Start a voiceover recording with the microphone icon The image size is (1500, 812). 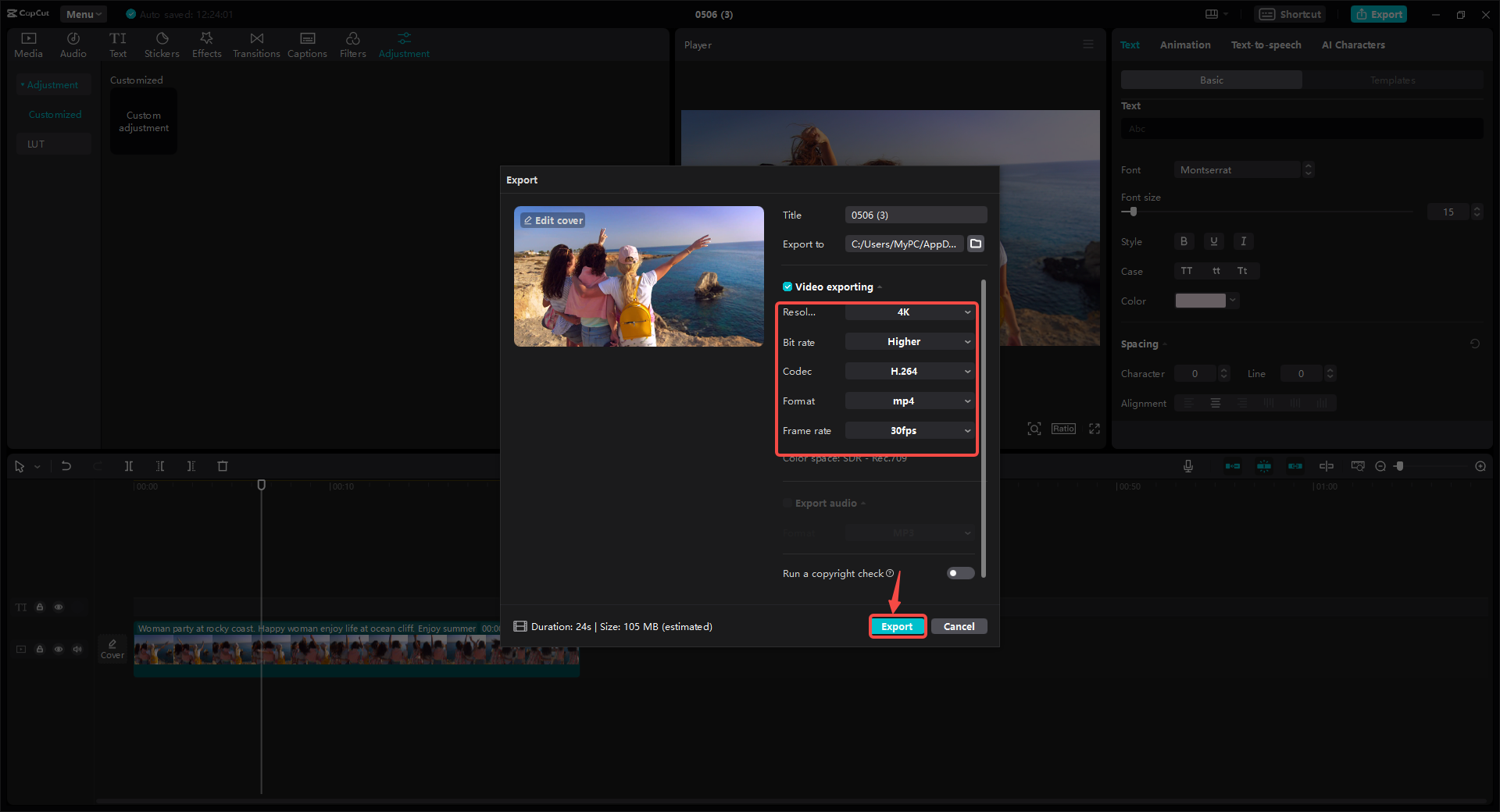coord(1187,466)
